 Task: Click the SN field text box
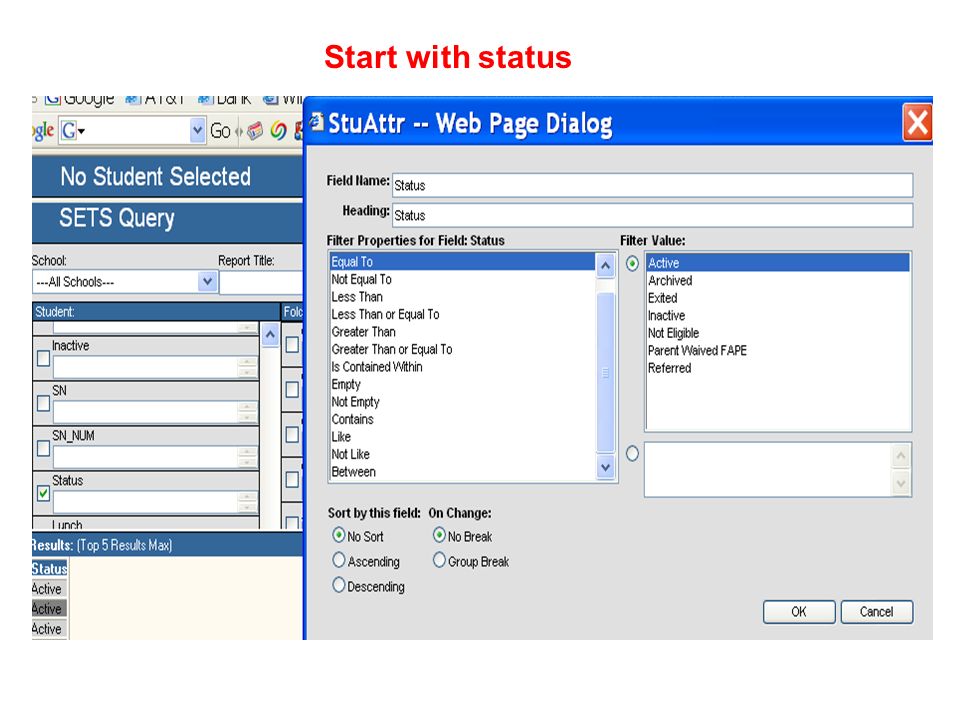[146, 412]
